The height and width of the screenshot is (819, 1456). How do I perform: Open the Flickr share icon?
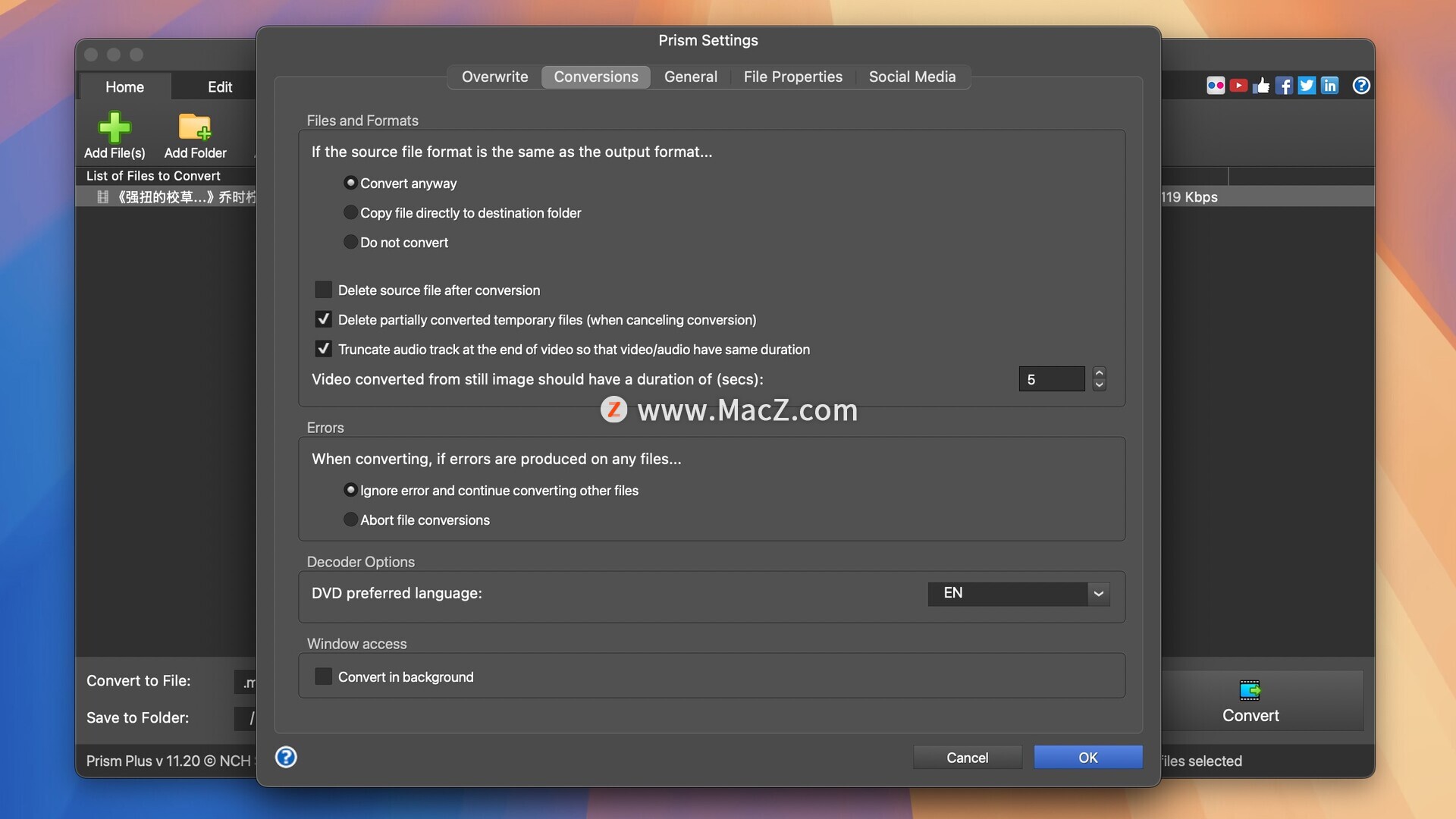(1216, 86)
